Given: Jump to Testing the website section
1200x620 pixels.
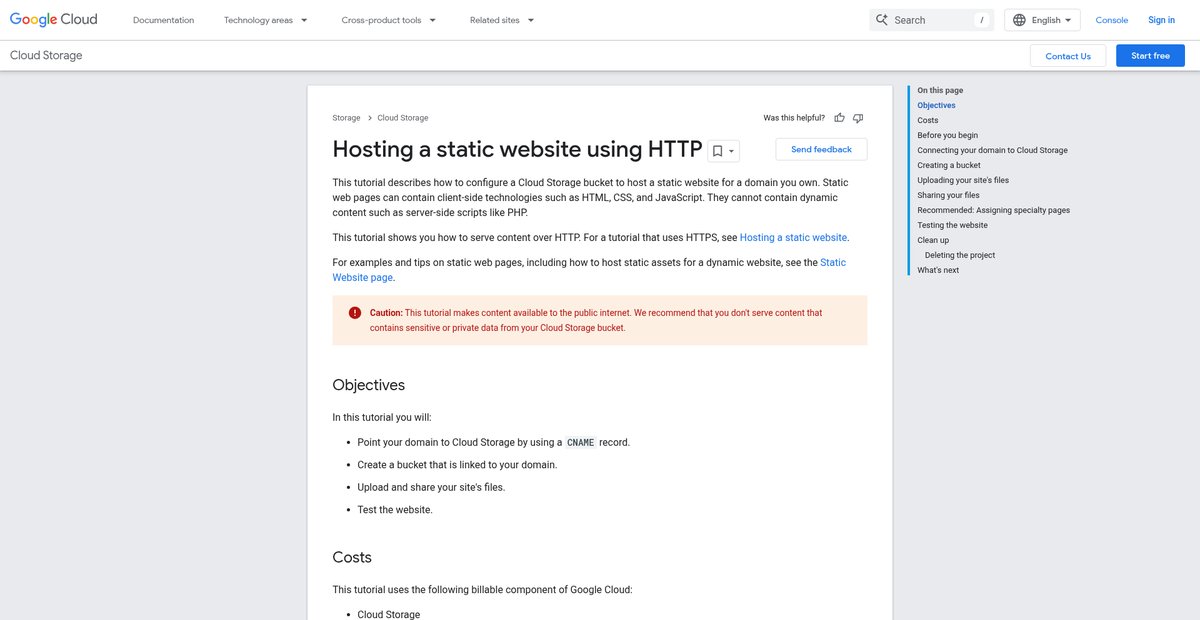Looking at the screenshot, I should click(x=952, y=225).
